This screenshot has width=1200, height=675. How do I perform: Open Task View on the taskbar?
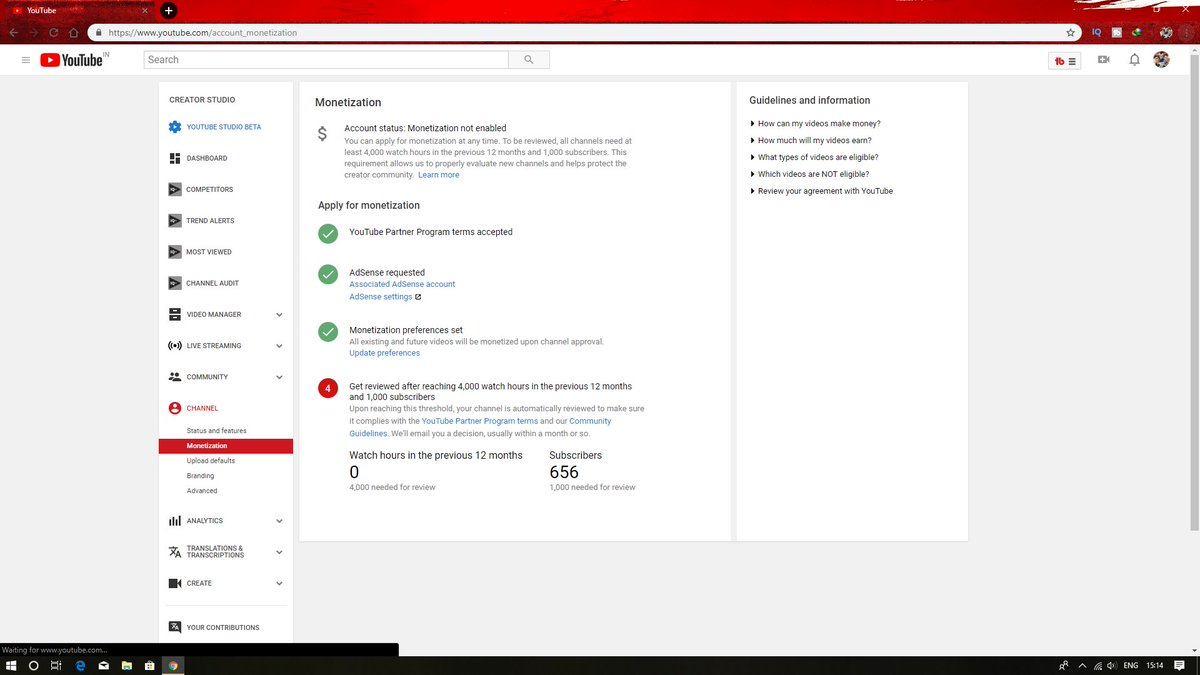point(56,665)
